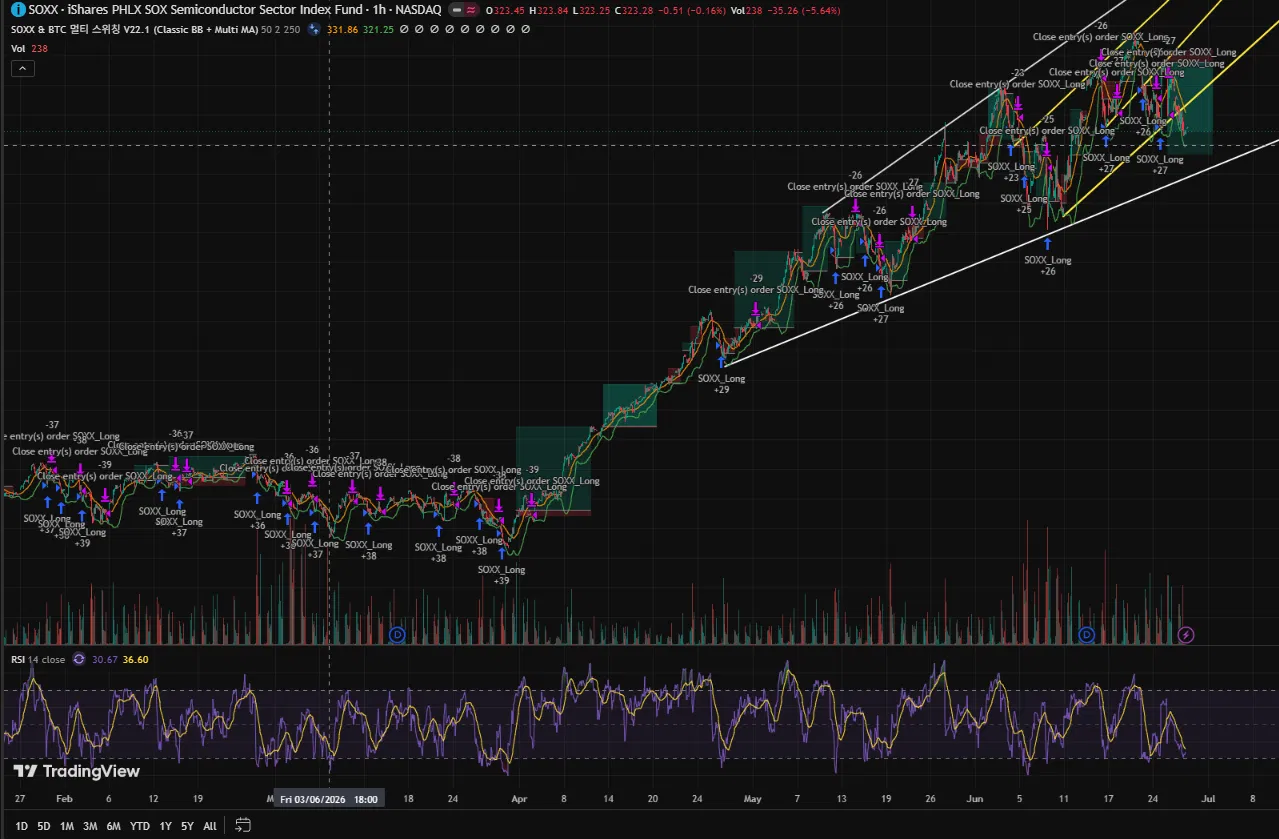Screen dimensions: 1279x839
Task: Click the RSI indicator legend label
Action: pyautogui.click(x=18, y=660)
